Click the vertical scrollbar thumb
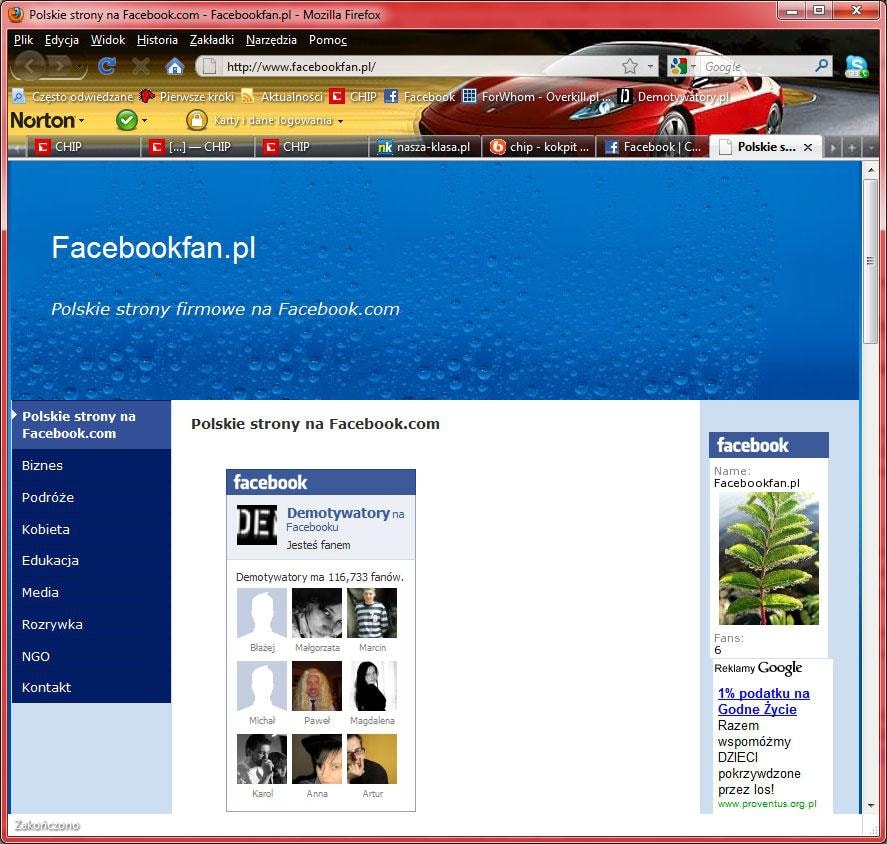Image resolution: width=887 pixels, height=844 pixels. click(870, 261)
